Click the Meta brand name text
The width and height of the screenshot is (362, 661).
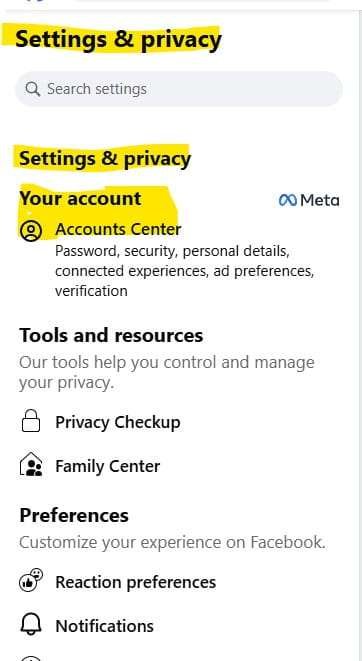(x=319, y=200)
